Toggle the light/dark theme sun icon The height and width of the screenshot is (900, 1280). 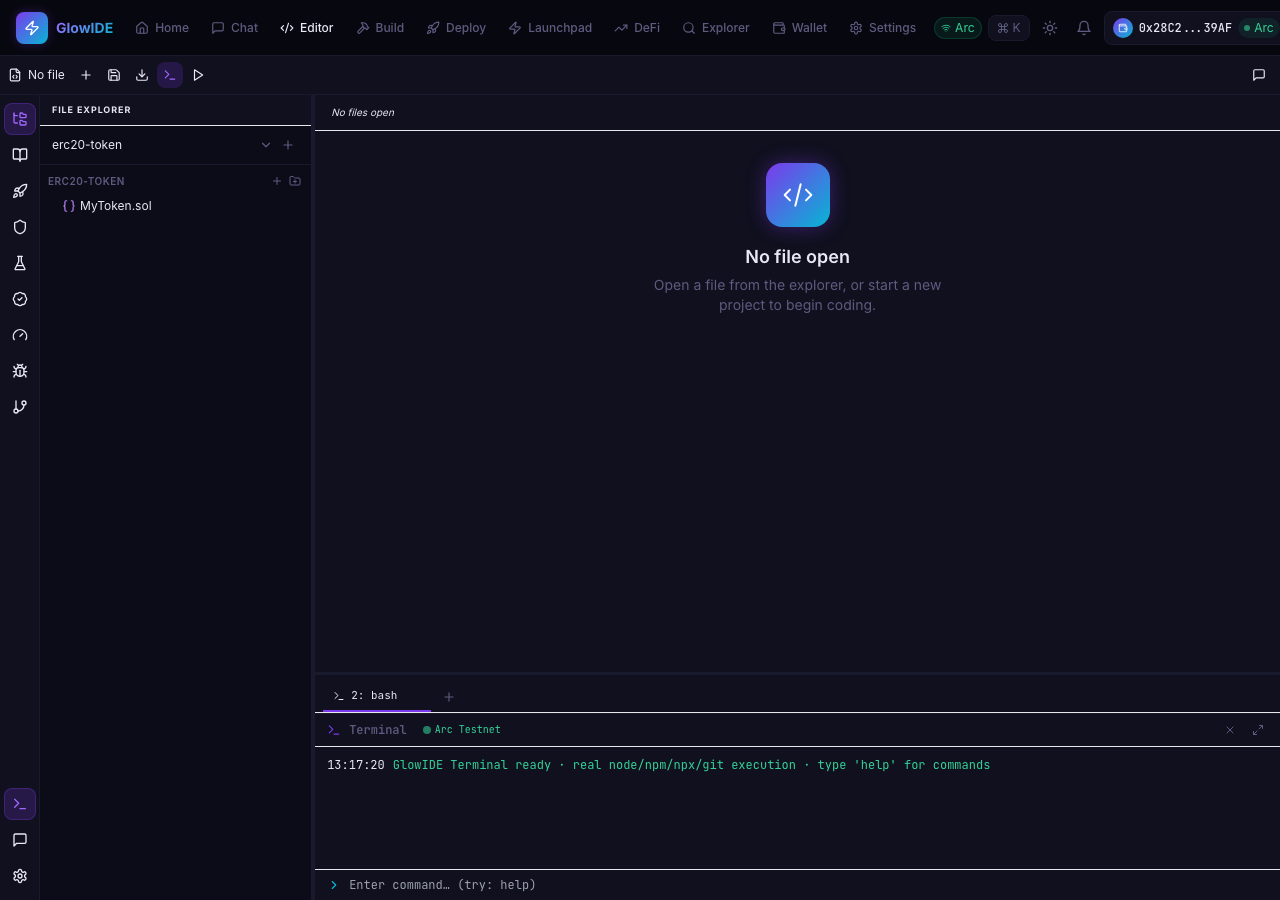[1050, 28]
